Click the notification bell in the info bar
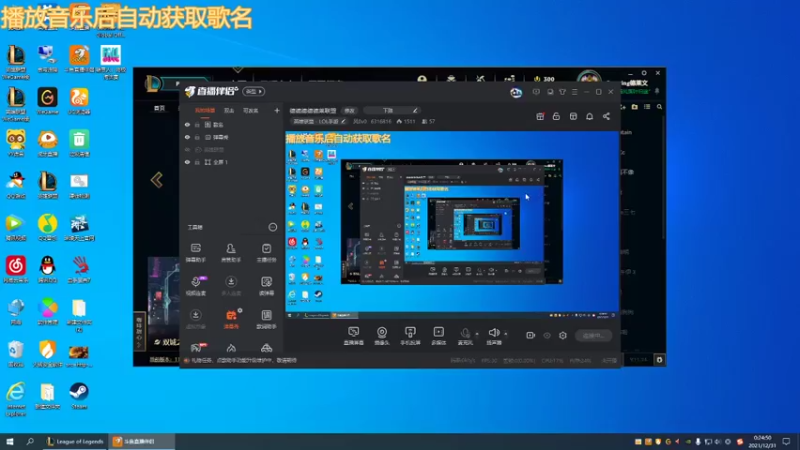 coord(589,116)
